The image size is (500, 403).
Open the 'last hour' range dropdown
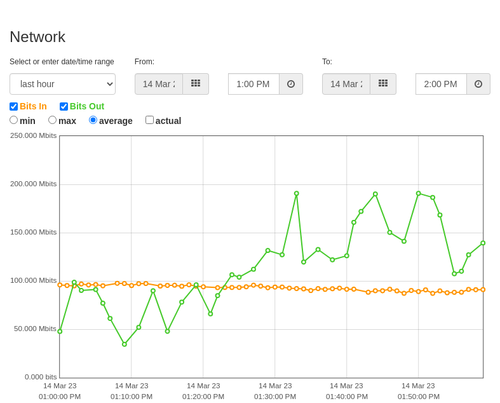pos(63,84)
